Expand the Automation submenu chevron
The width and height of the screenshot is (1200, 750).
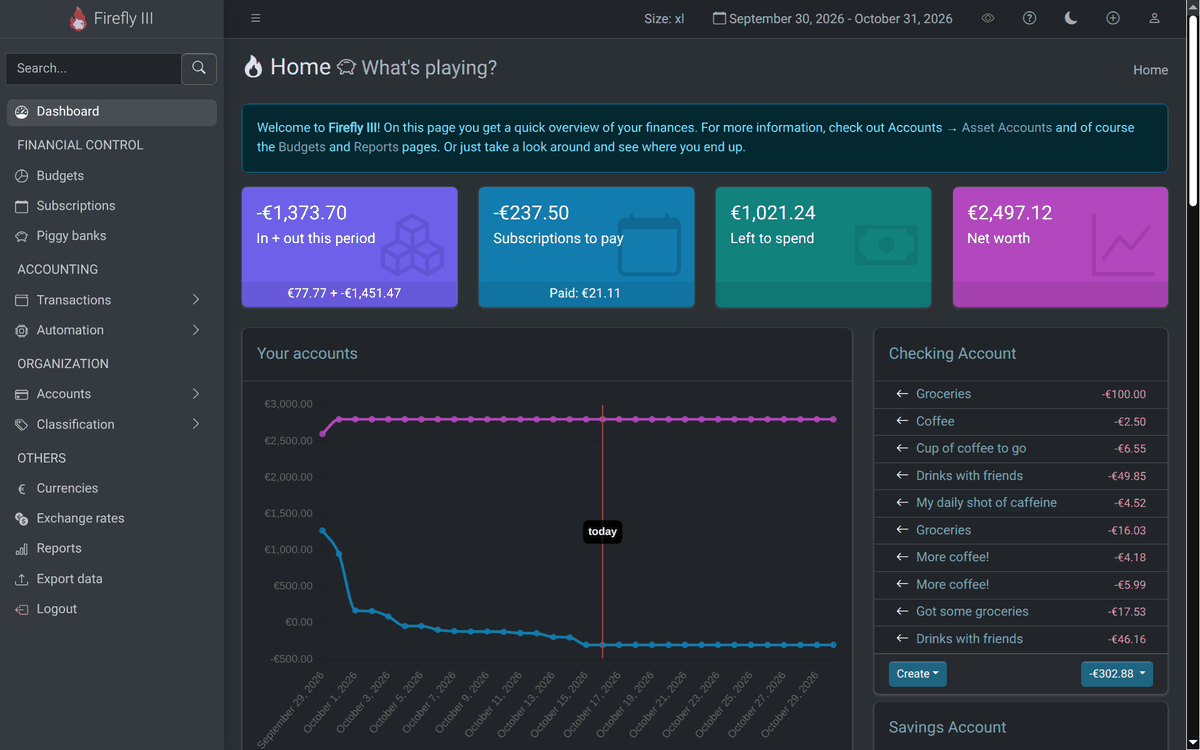196,330
